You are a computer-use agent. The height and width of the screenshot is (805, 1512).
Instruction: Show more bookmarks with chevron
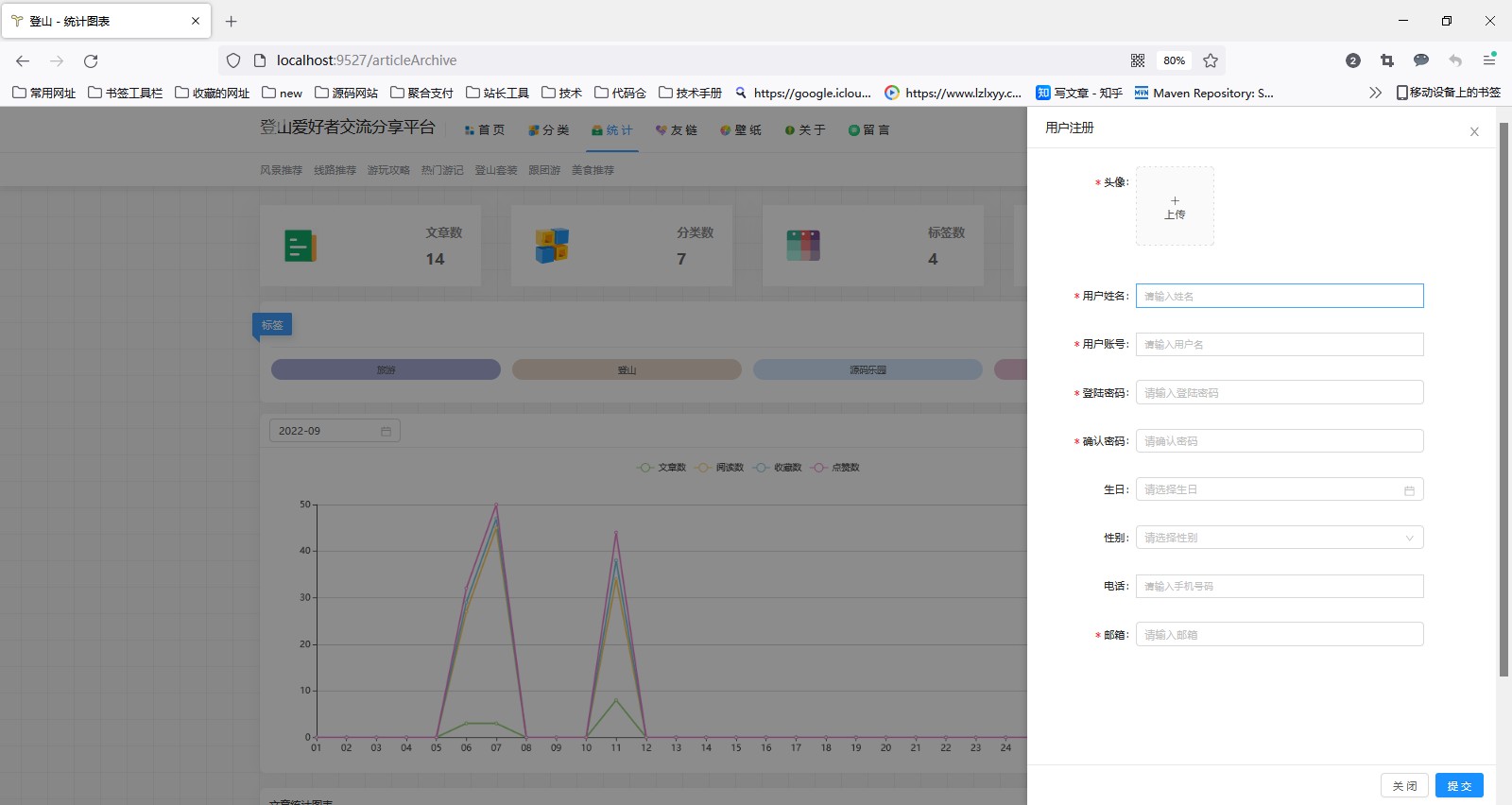pos(1375,93)
